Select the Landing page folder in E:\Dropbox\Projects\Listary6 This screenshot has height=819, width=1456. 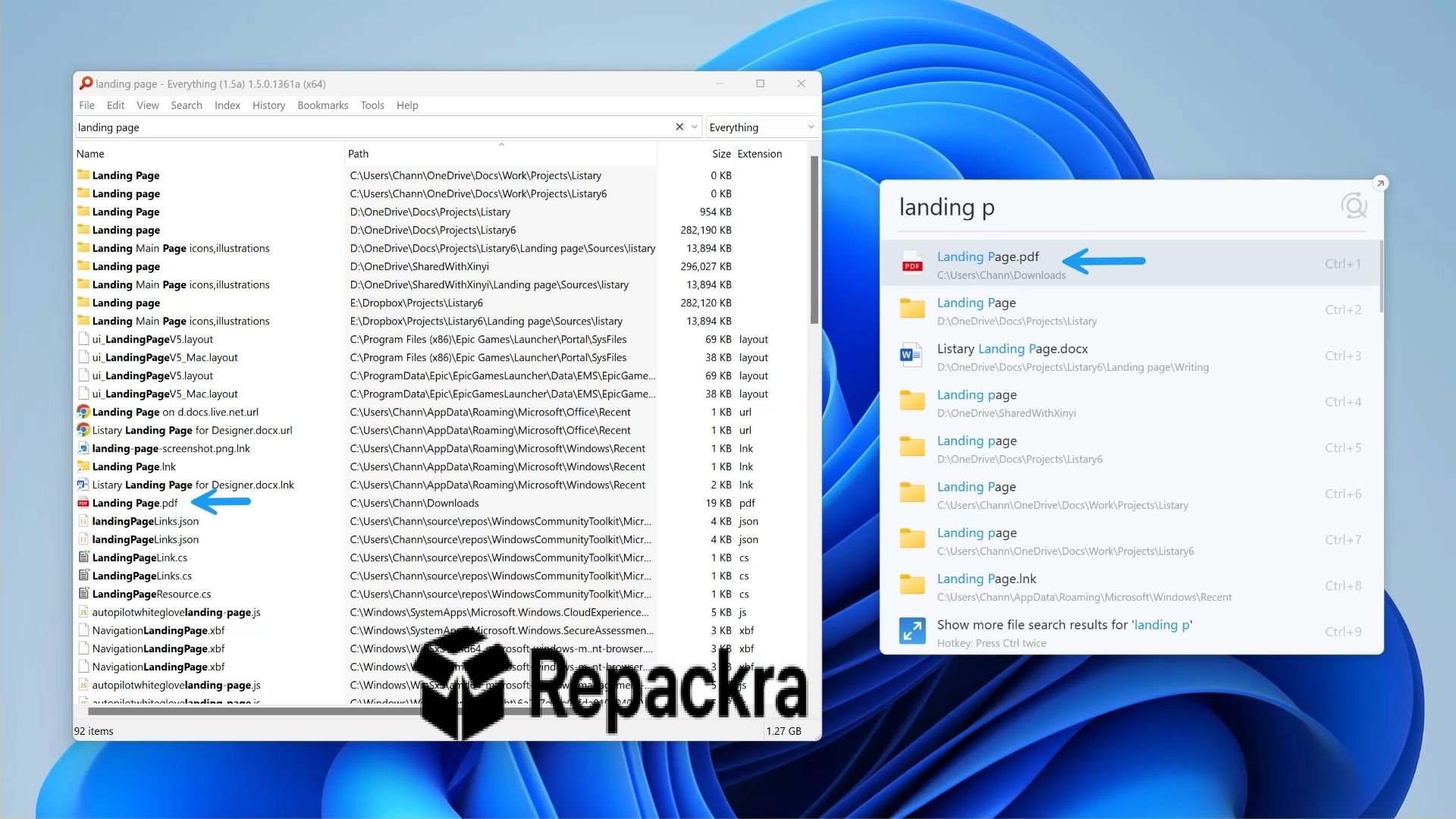(x=126, y=303)
